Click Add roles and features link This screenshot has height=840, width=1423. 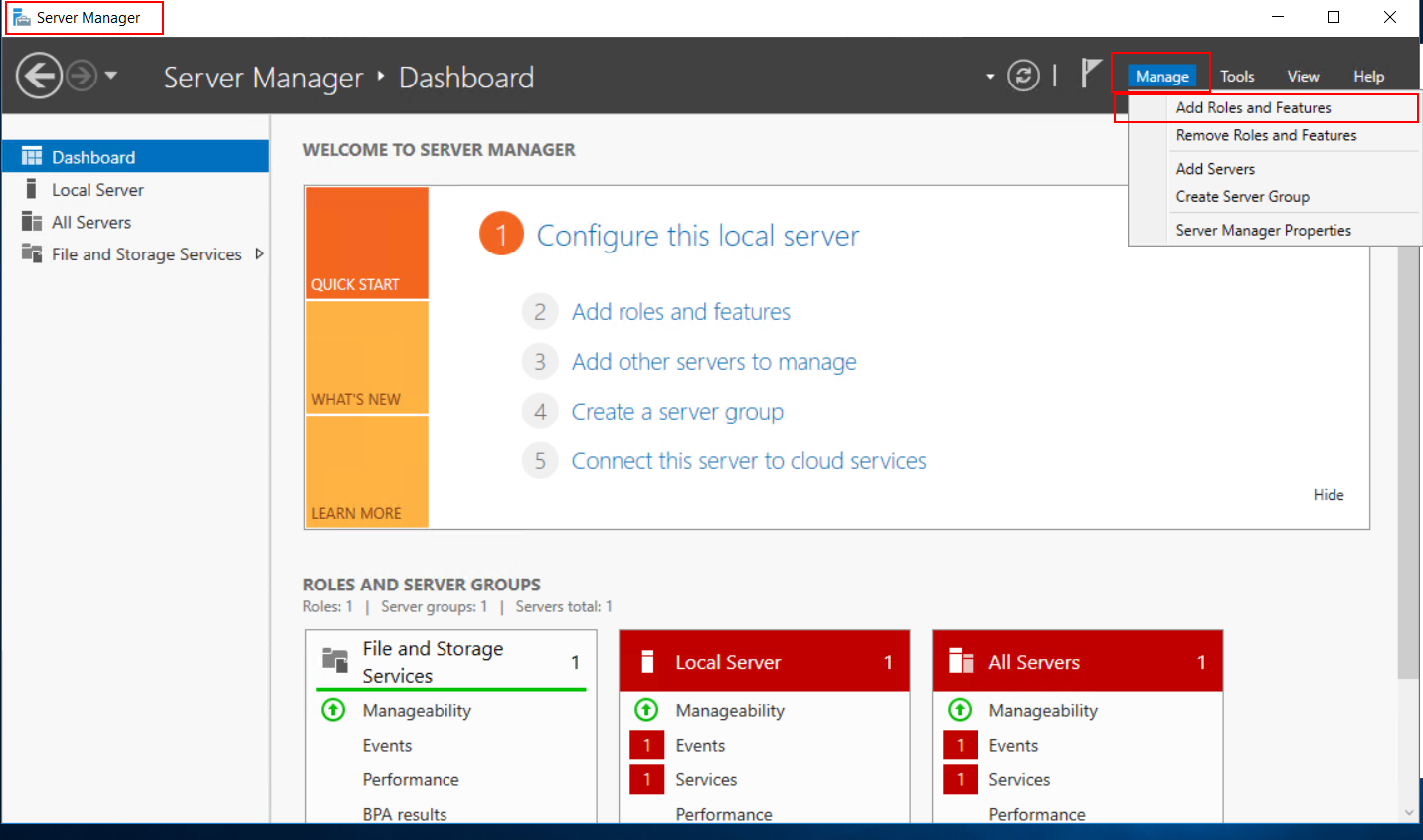(681, 312)
